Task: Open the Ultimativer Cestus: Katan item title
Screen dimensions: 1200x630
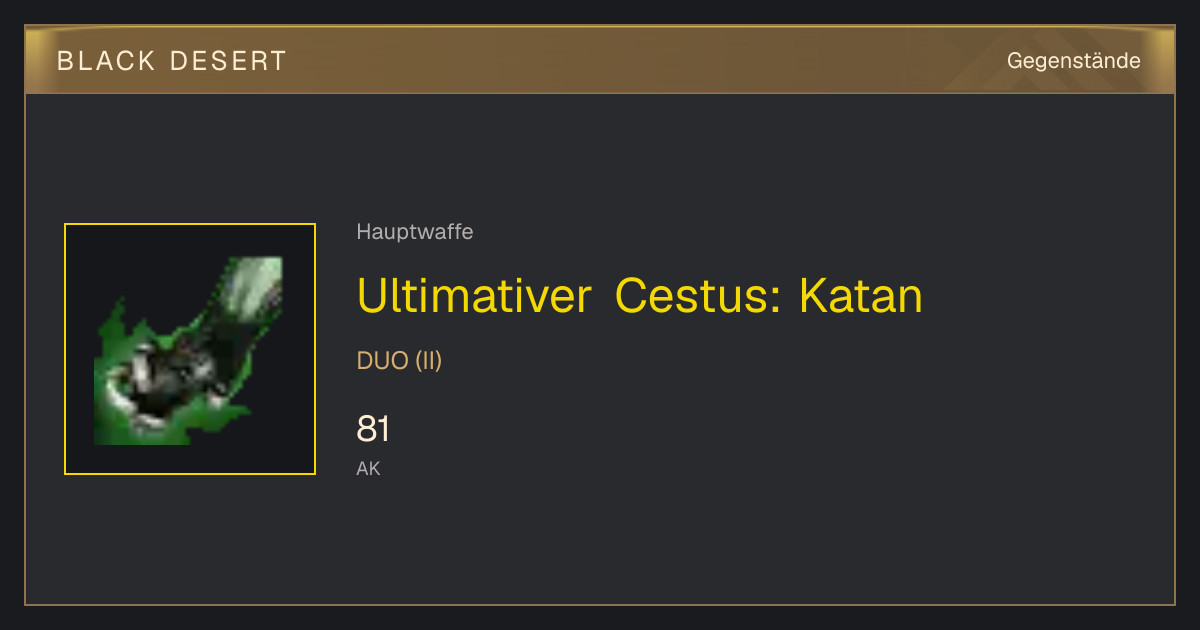Action: coord(640,296)
